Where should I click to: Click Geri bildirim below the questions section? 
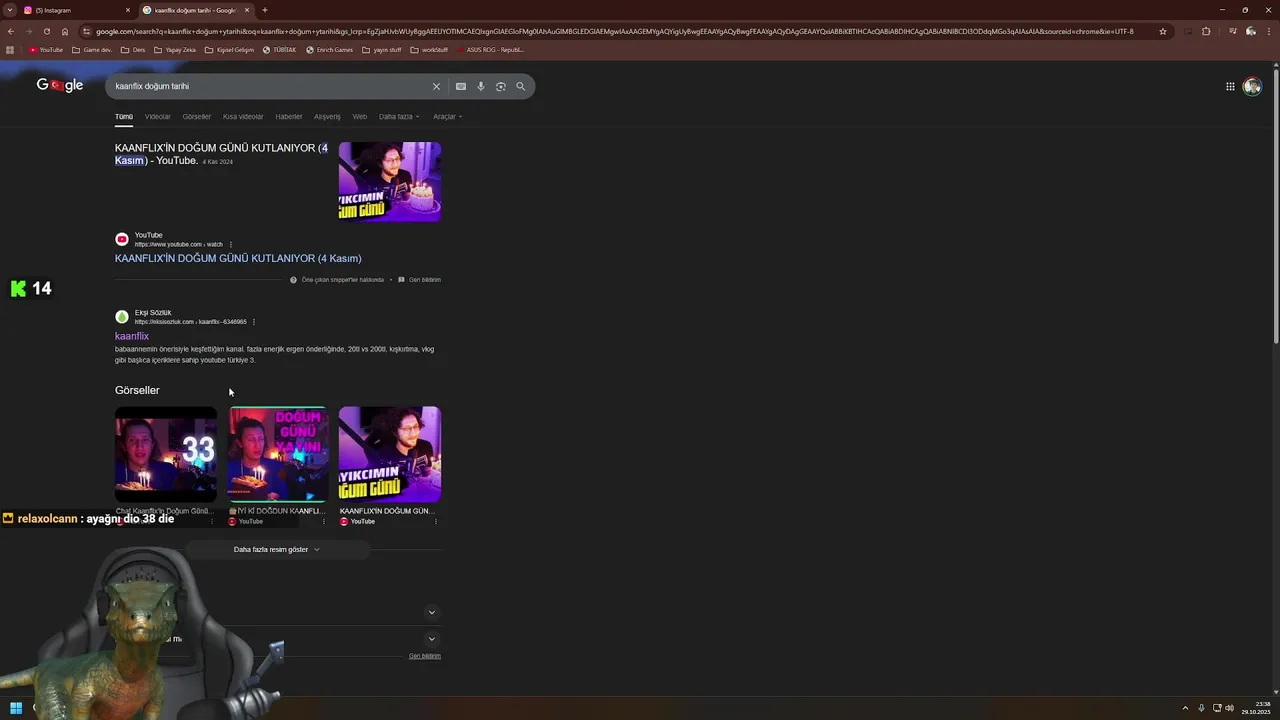coord(425,656)
